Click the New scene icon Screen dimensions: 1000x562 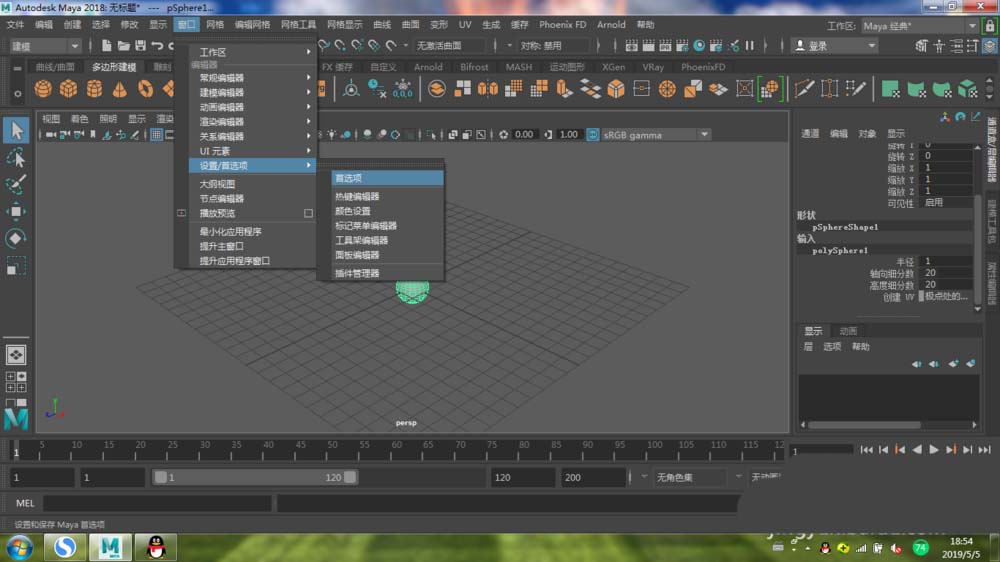point(107,45)
